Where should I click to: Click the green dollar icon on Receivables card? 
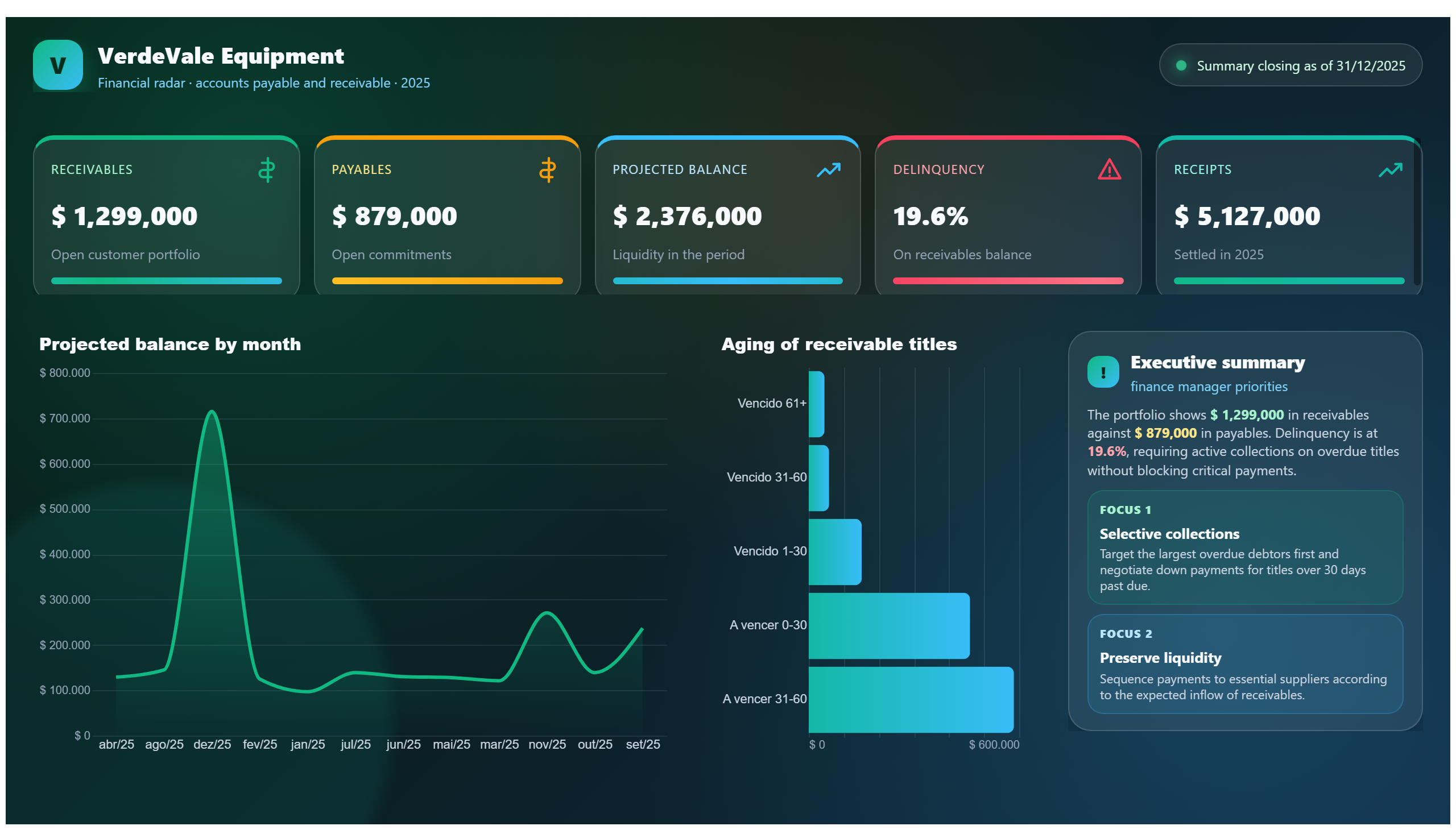coord(266,170)
